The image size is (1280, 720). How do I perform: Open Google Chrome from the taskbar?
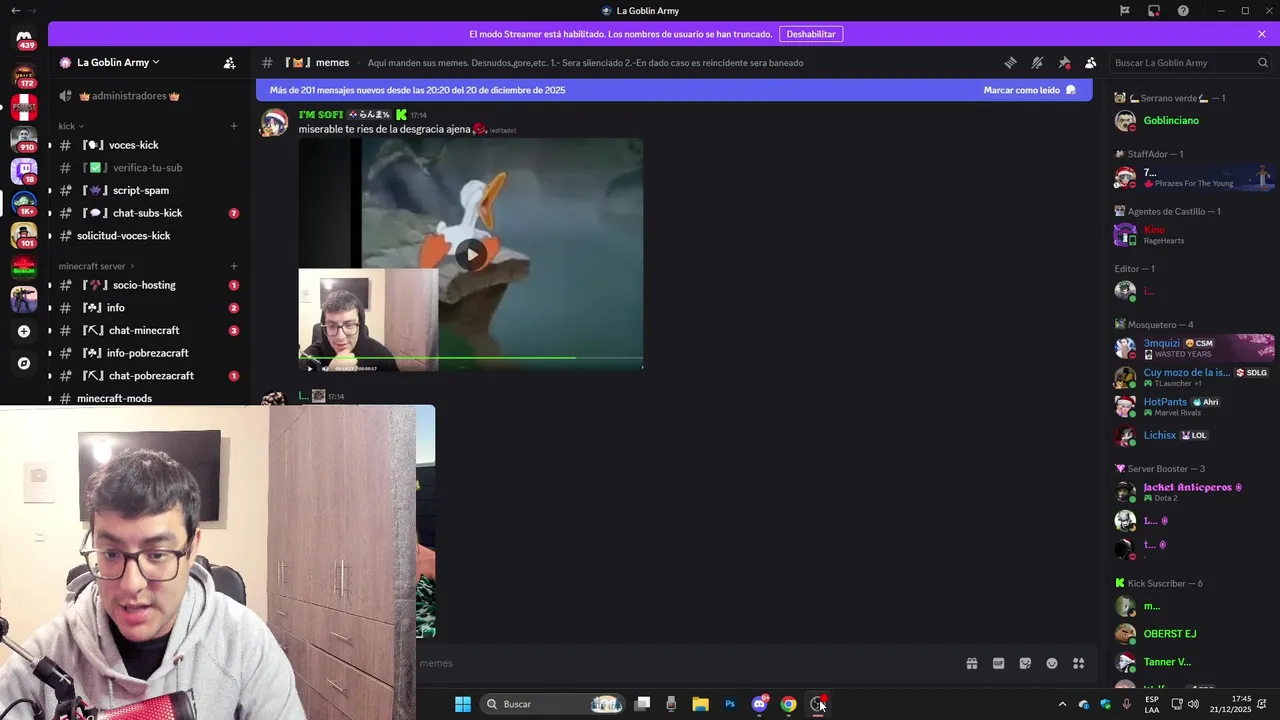tap(788, 704)
